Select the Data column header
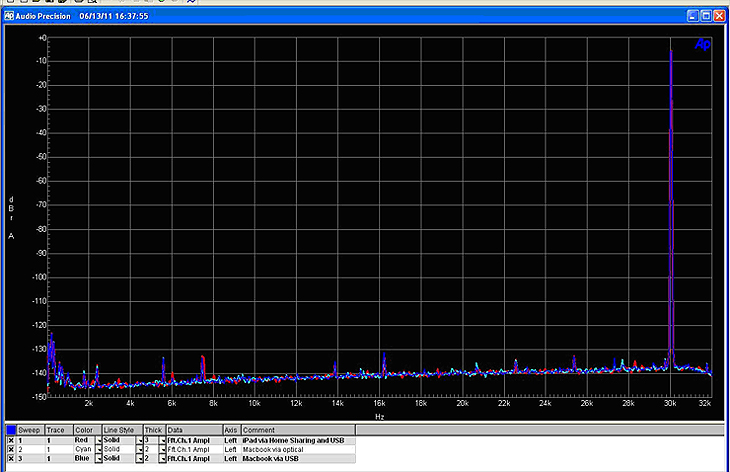Screen dimensions: 730x472 tap(176, 430)
